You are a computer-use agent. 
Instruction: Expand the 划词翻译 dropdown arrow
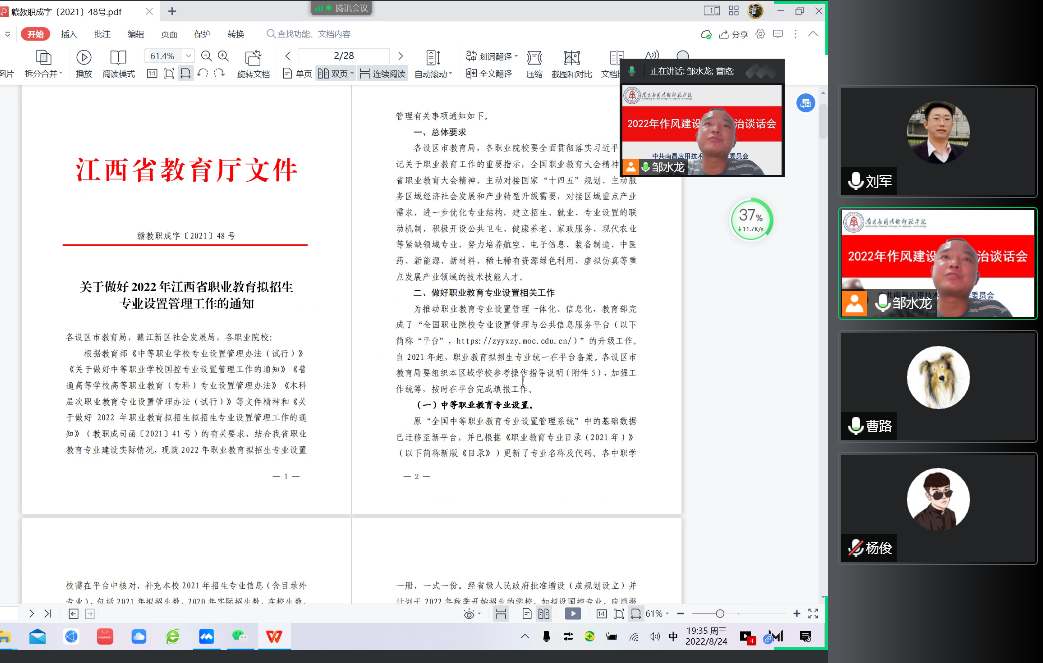coord(518,57)
